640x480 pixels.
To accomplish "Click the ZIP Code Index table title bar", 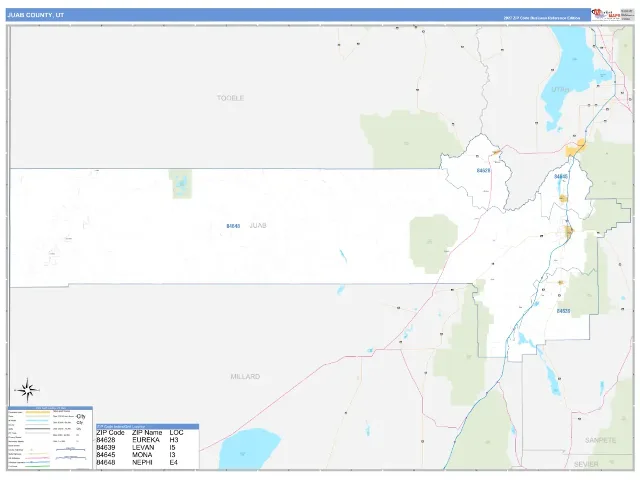I will coord(147,427).
